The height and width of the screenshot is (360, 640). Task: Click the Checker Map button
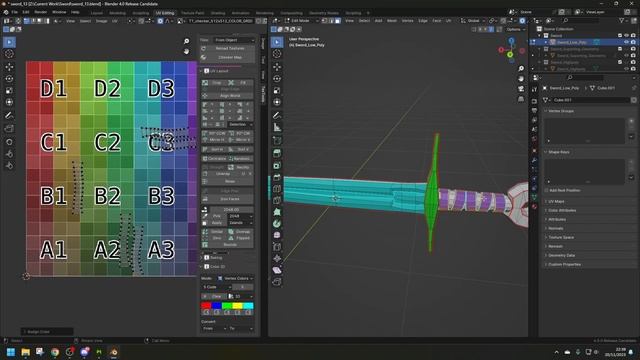tap(228, 57)
